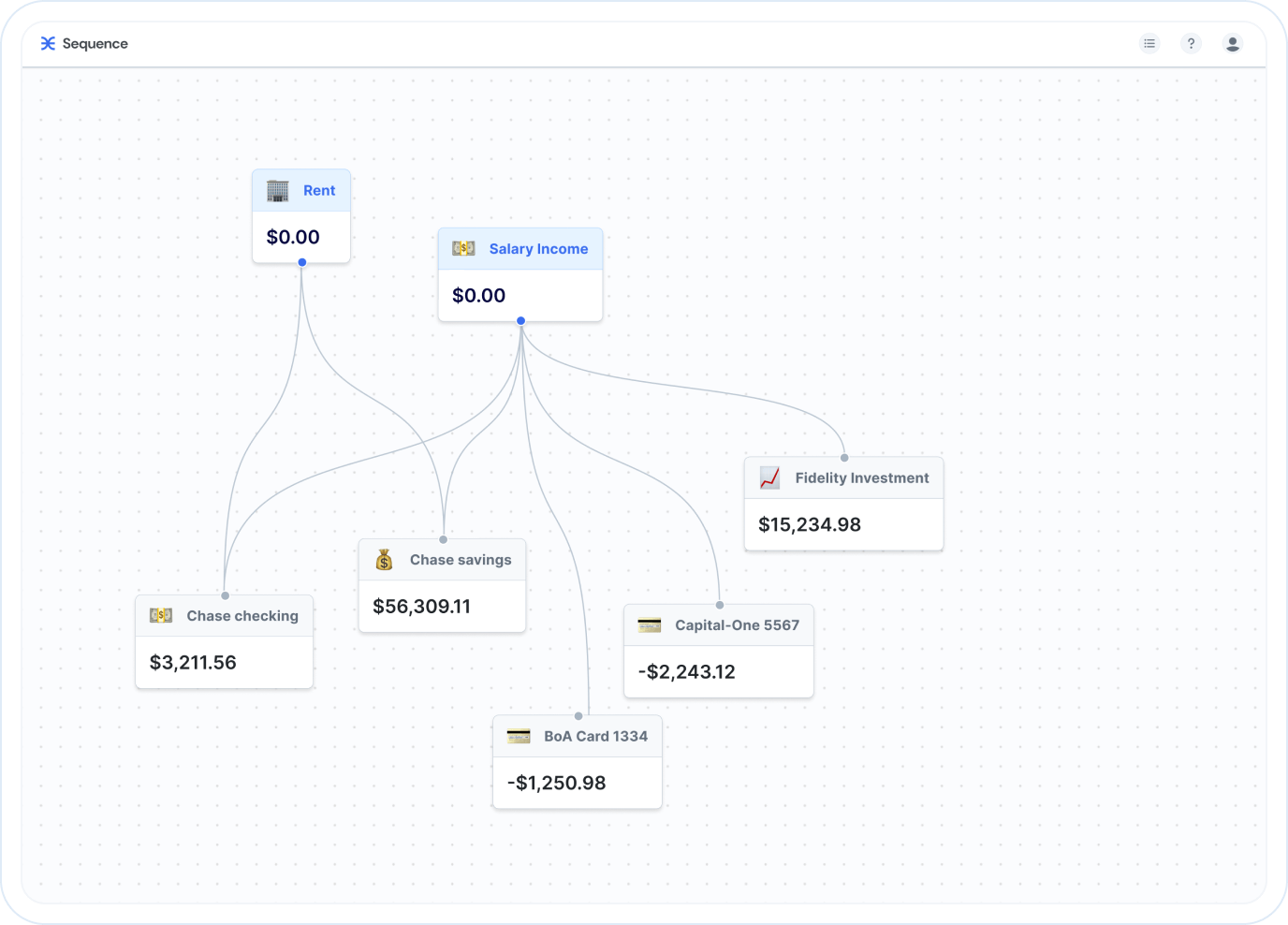Click the chart icon on Fidelity Investment
The image size is (1288, 925).
click(x=769, y=478)
